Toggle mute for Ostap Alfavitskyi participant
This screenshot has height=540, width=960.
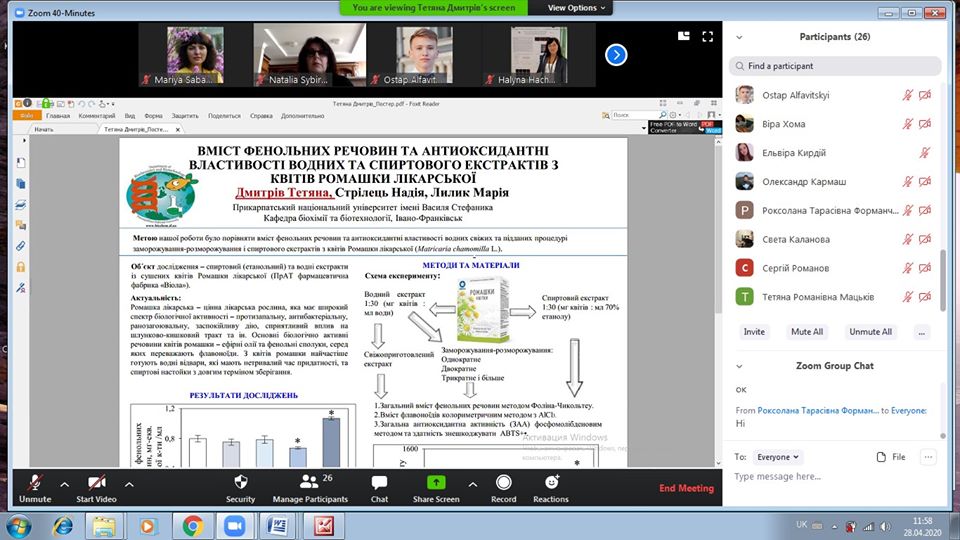click(x=908, y=95)
